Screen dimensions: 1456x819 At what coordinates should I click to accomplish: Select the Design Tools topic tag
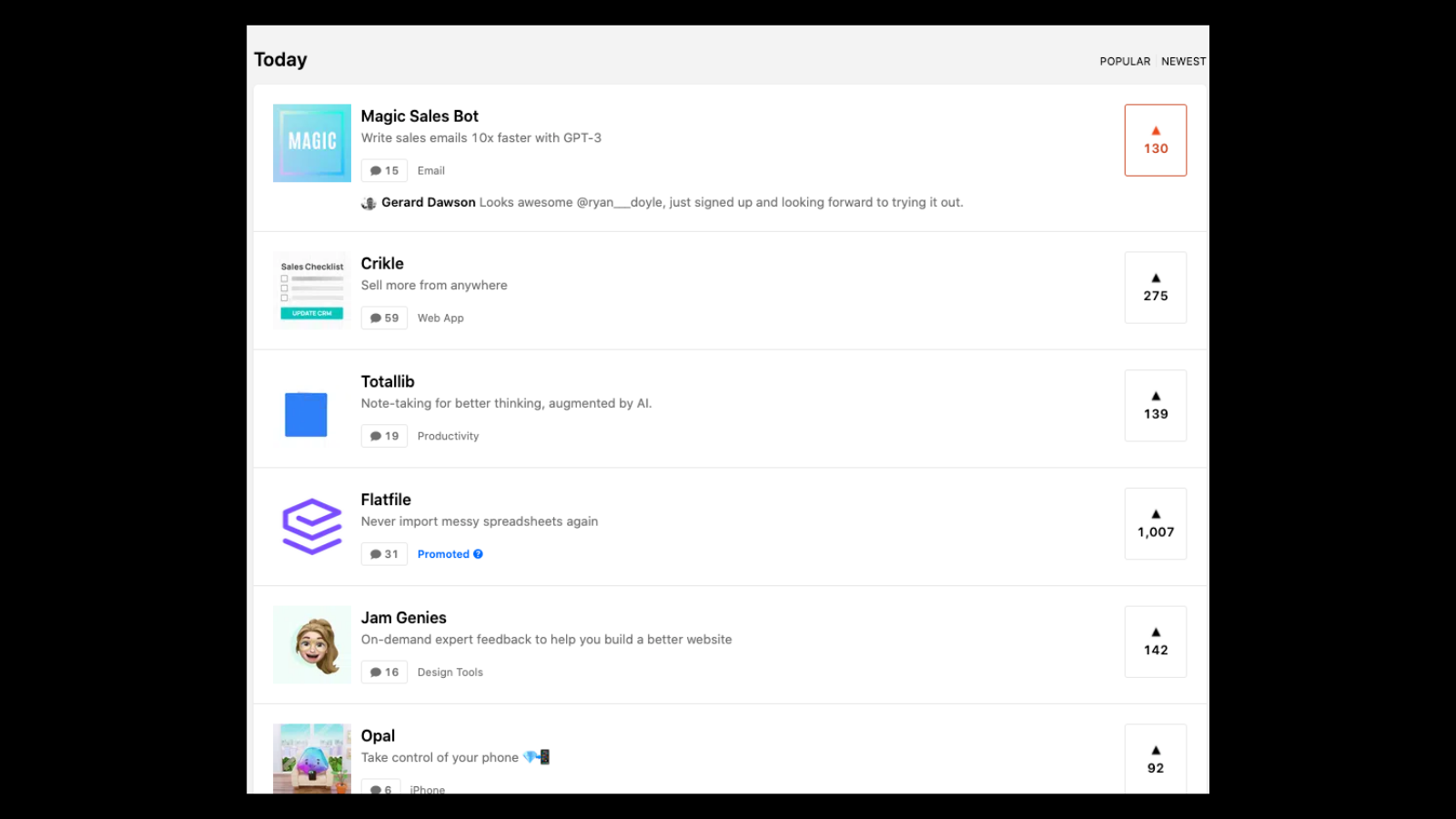(x=450, y=672)
